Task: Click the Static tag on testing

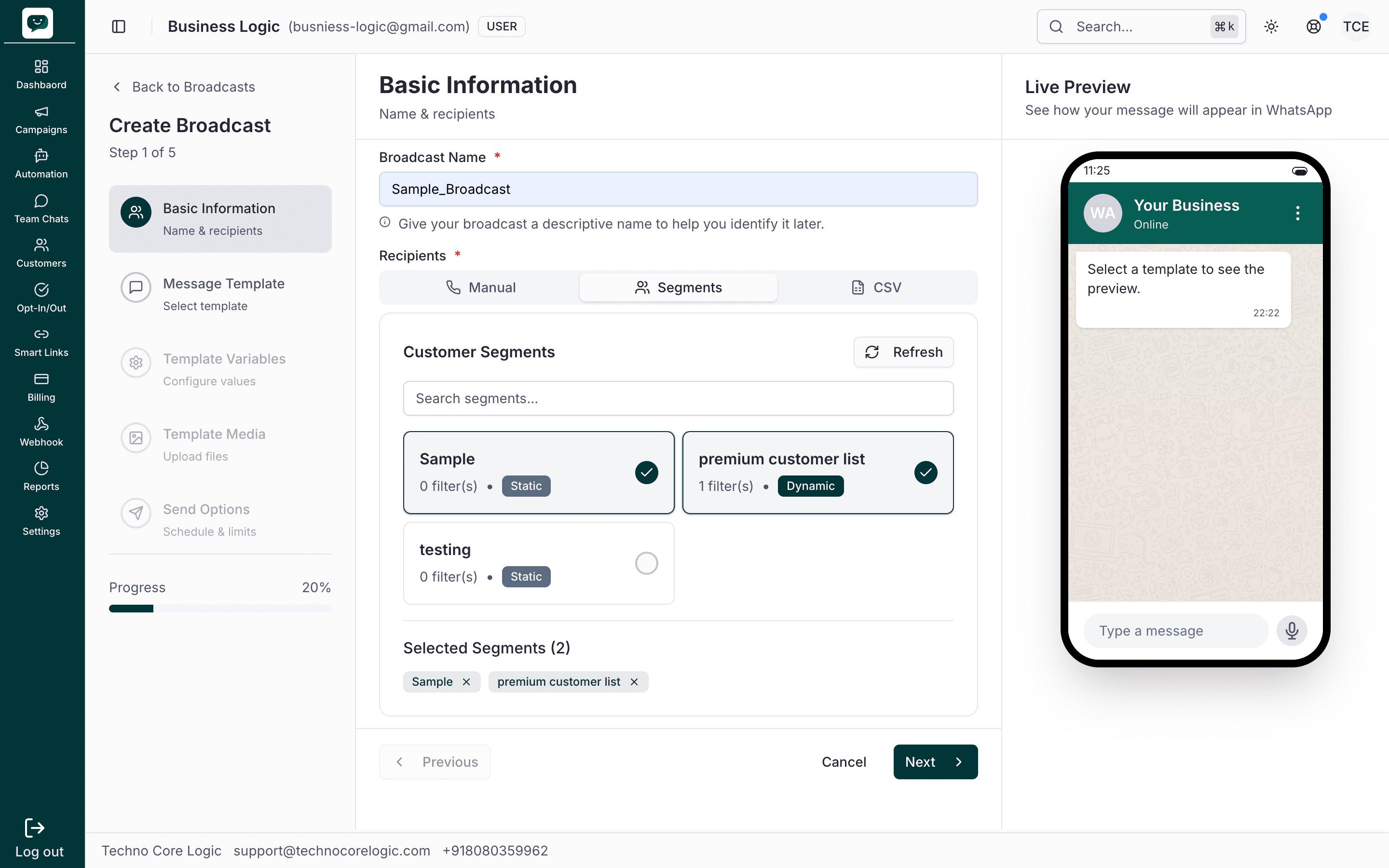Action: click(x=526, y=577)
